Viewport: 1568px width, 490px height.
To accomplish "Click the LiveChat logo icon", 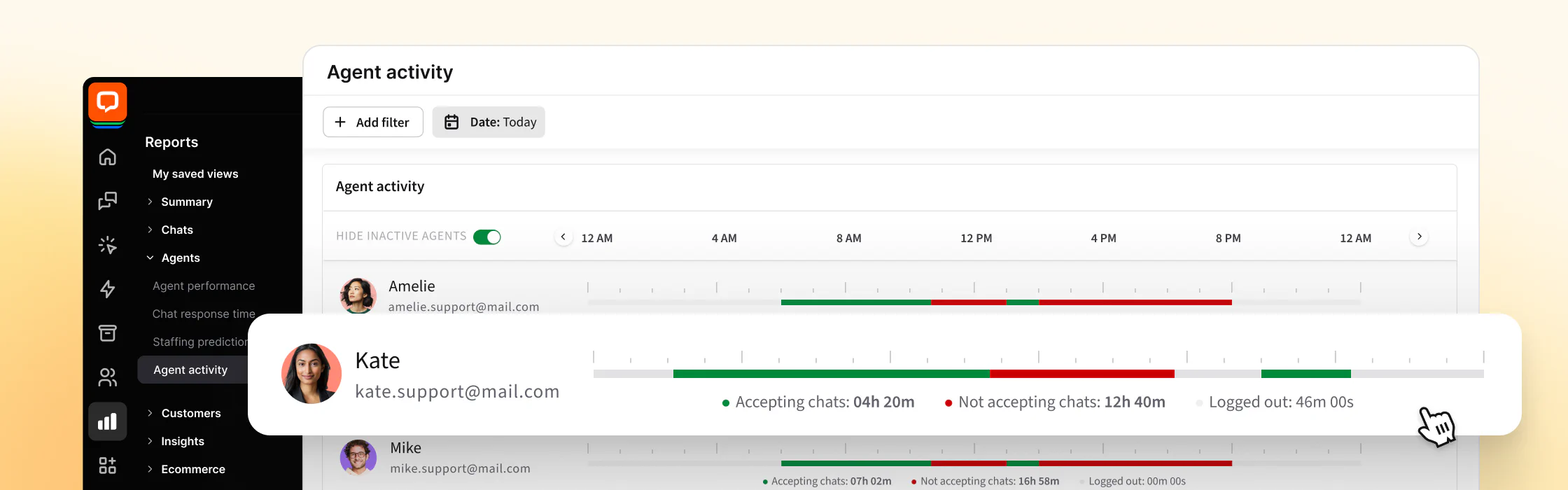I will pyautogui.click(x=108, y=102).
